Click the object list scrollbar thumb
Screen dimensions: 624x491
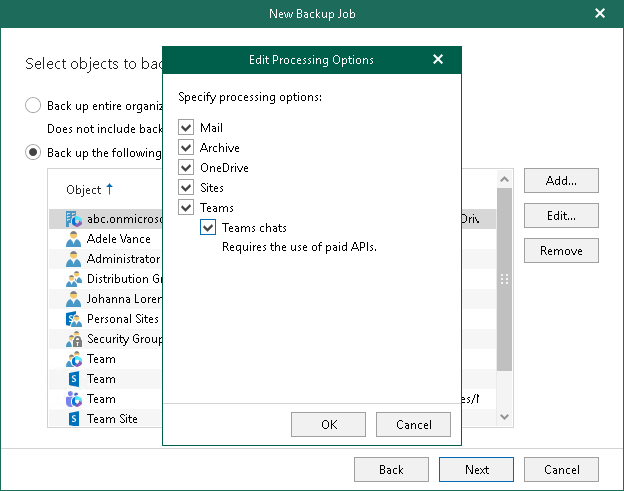click(x=504, y=279)
